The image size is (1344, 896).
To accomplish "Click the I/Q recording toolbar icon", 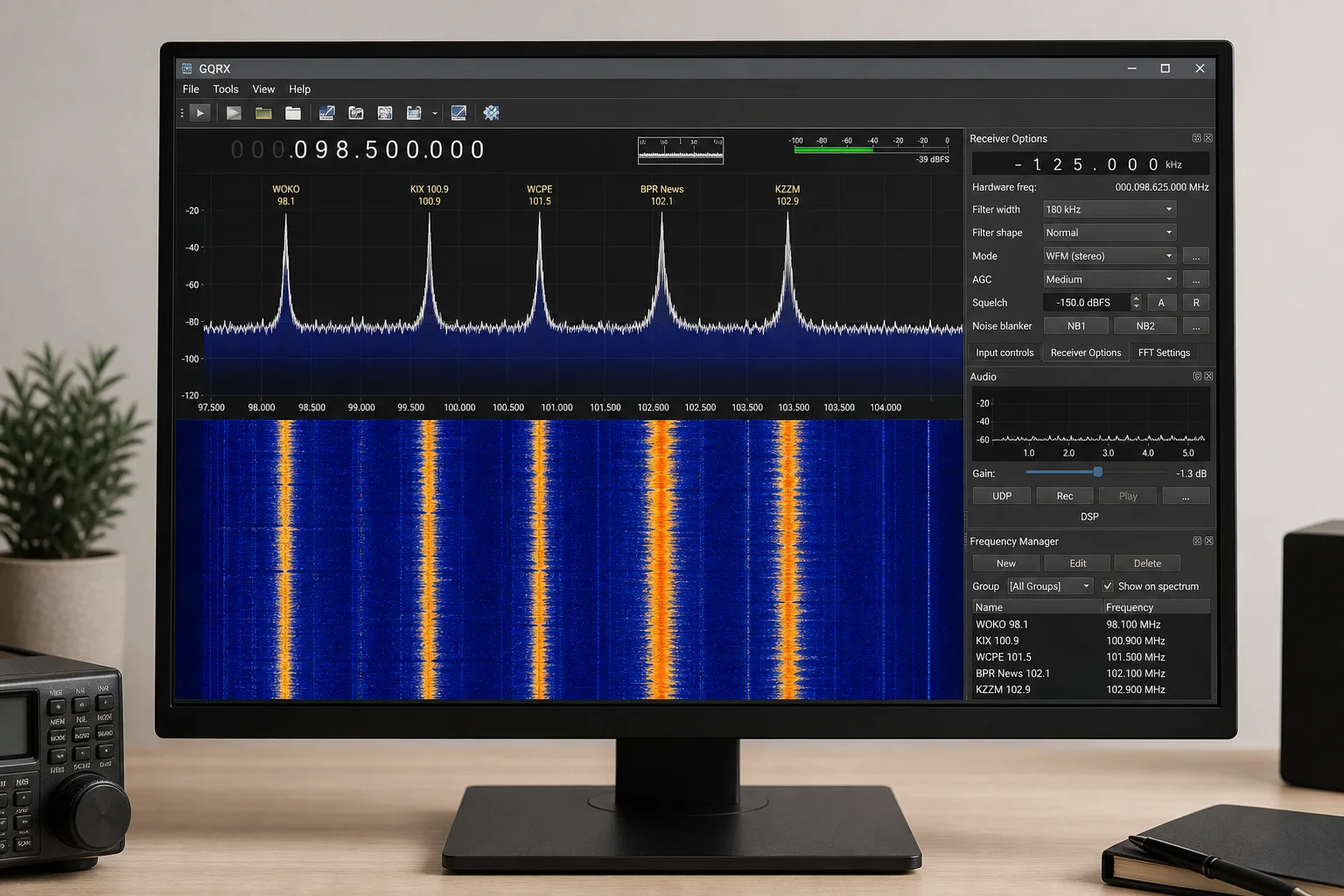I will coord(385,113).
